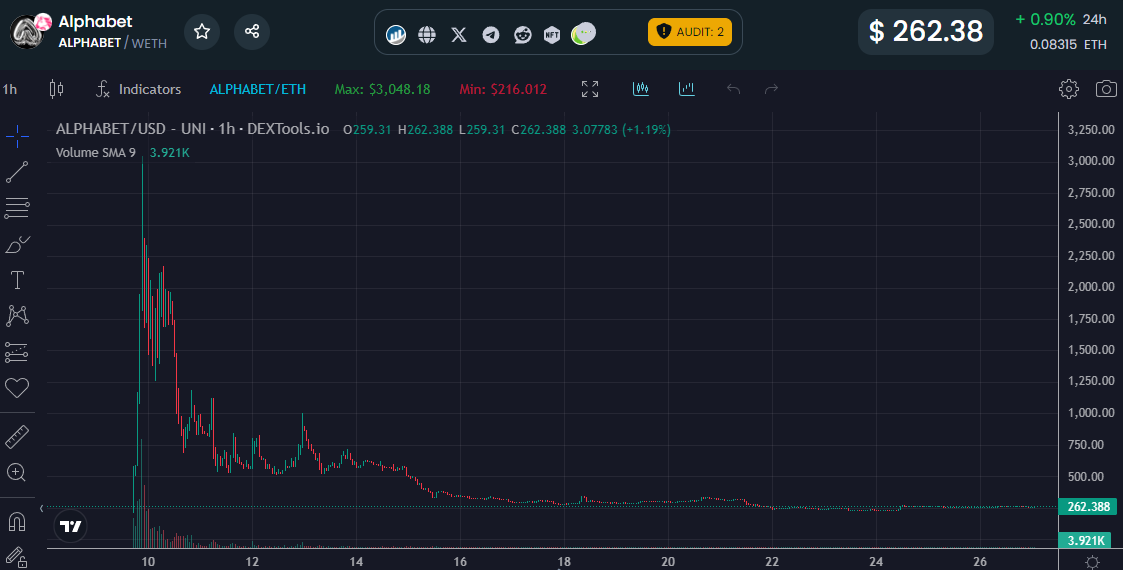Add Alphabet to favorites with star button
This screenshot has height=570, width=1123.
[x=202, y=32]
